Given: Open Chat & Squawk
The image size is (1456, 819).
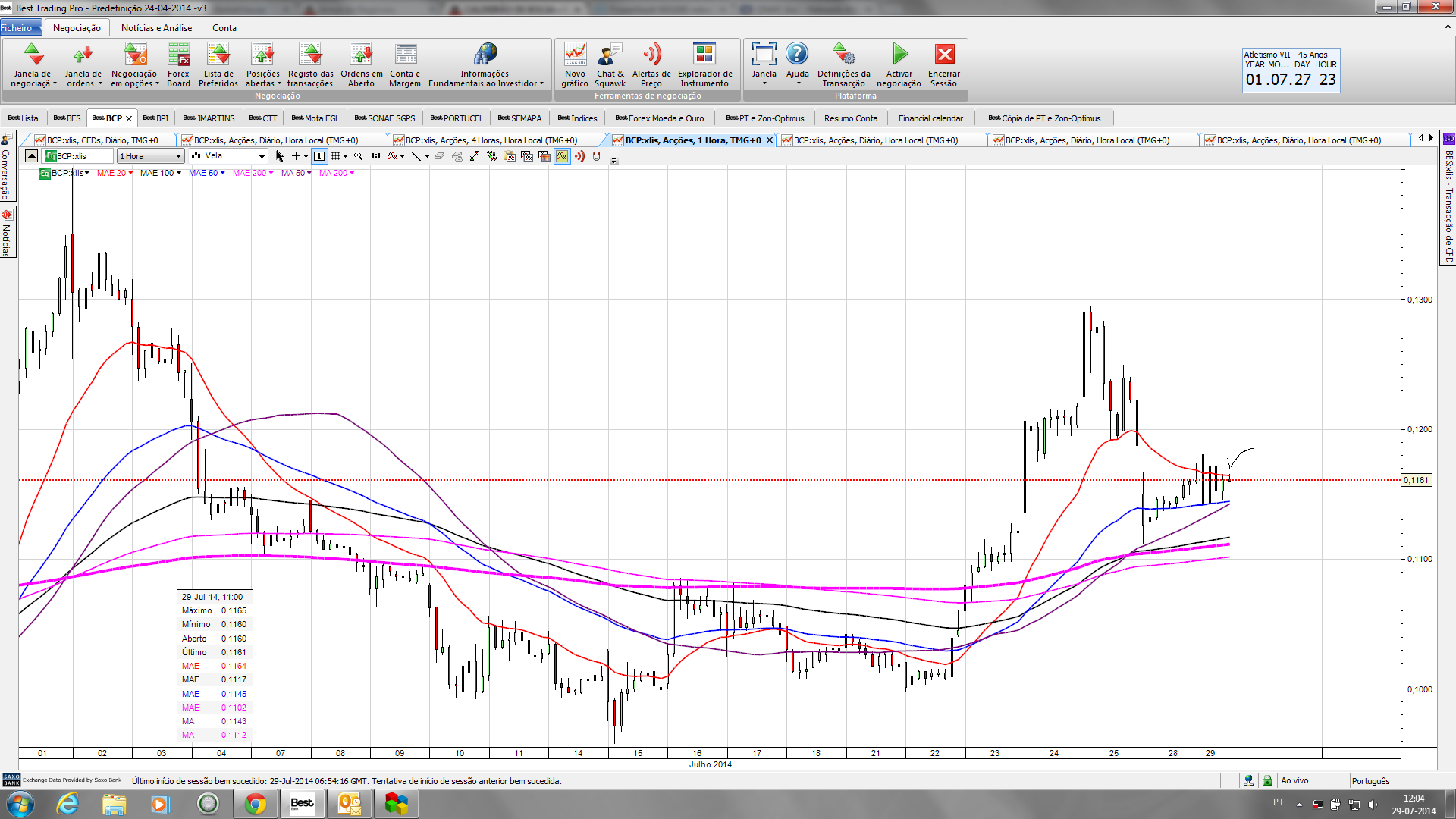Looking at the screenshot, I should pyautogui.click(x=610, y=64).
